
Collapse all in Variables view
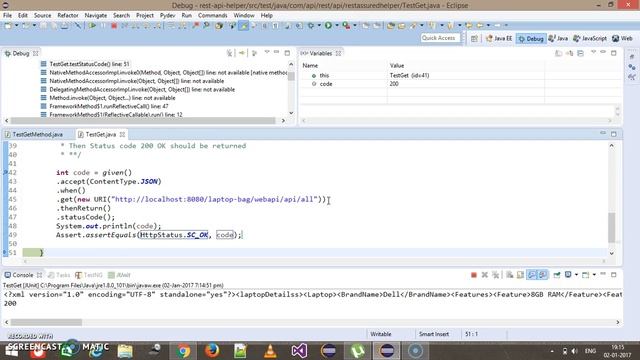(580, 53)
